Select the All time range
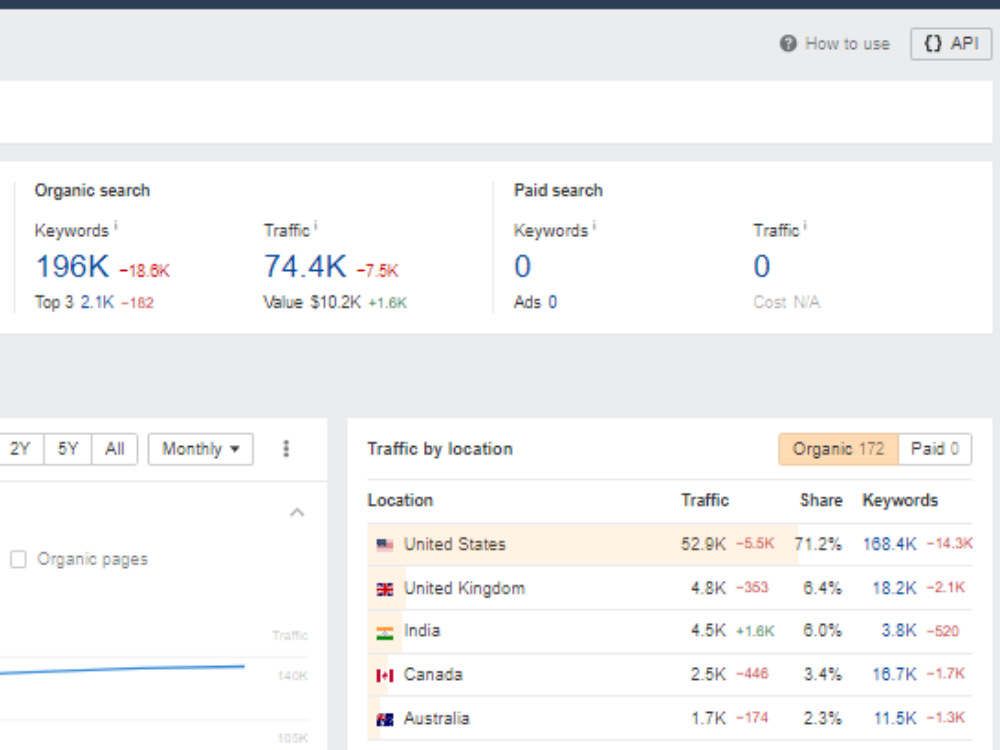 115,449
